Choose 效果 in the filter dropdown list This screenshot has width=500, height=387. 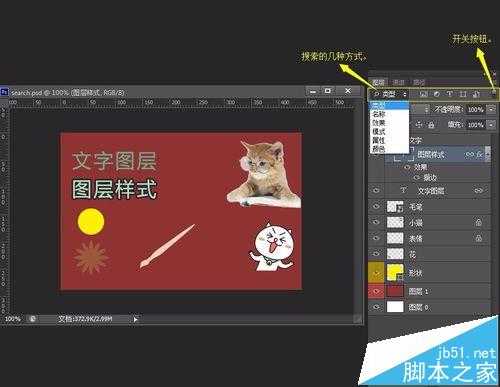tap(389, 122)
